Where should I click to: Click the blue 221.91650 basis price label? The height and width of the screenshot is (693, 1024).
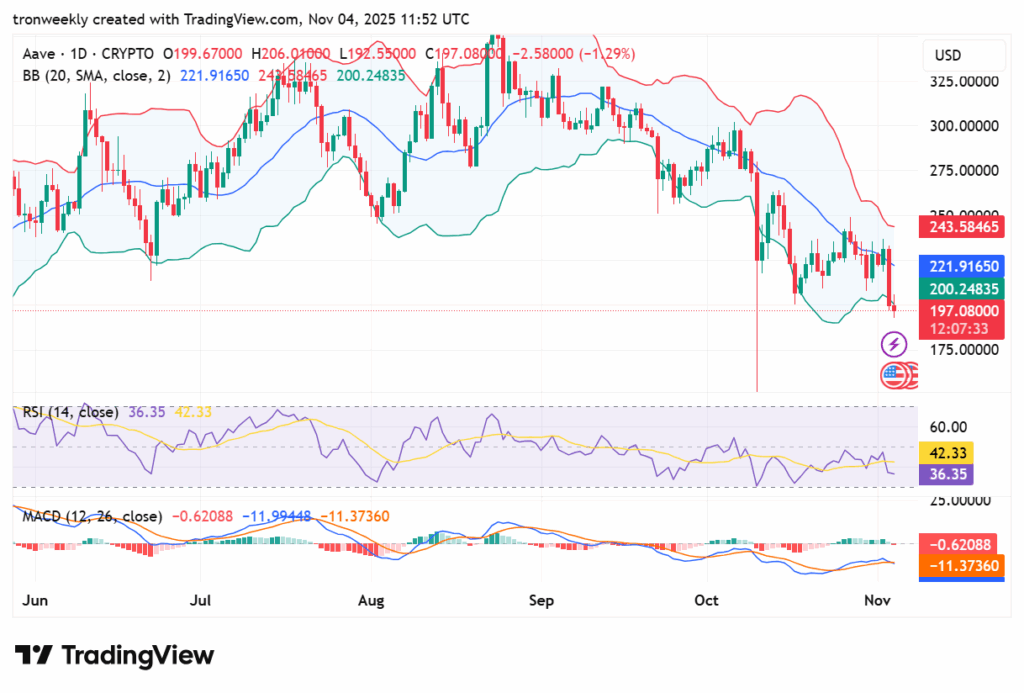961,267
